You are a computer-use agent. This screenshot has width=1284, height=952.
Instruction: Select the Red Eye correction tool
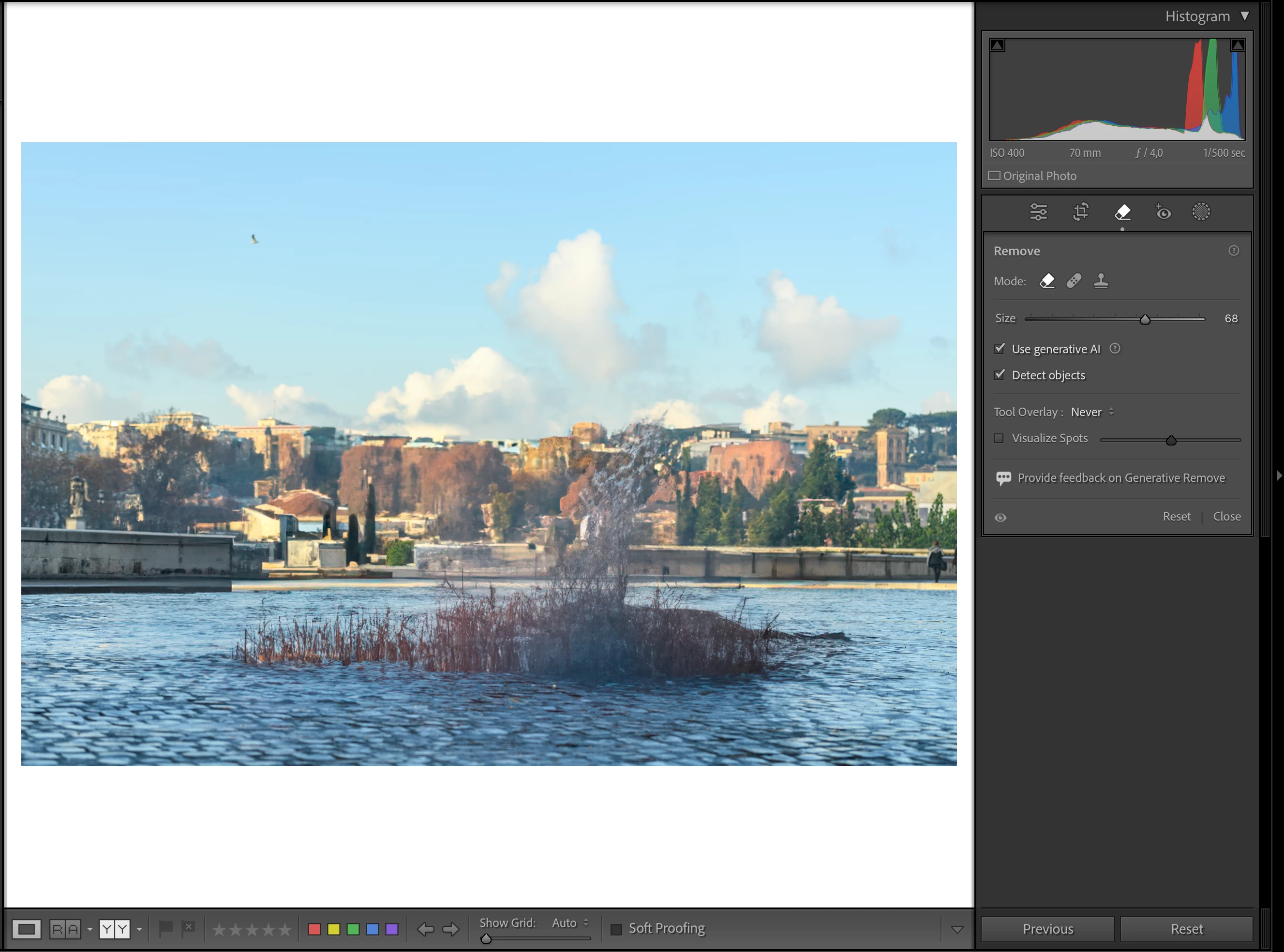(x=1163, y=212)
